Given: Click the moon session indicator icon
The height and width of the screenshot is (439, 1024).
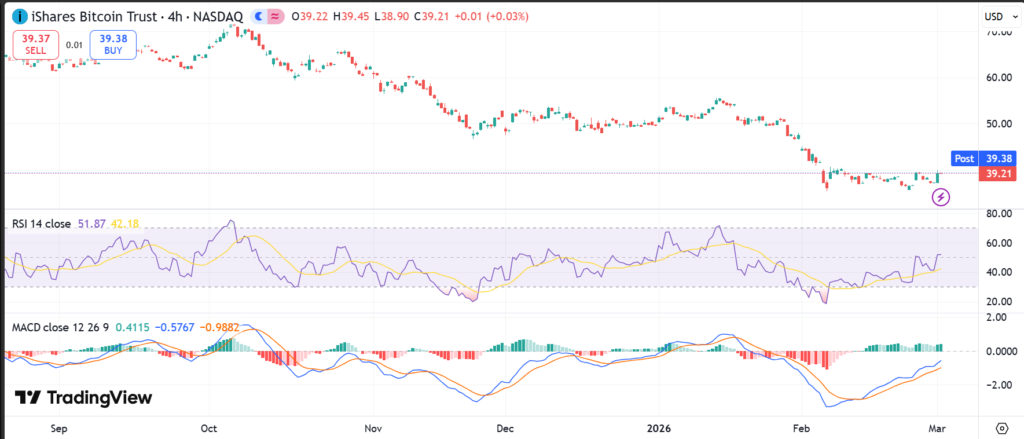Looking at the screenshot, I should (257, 17).
